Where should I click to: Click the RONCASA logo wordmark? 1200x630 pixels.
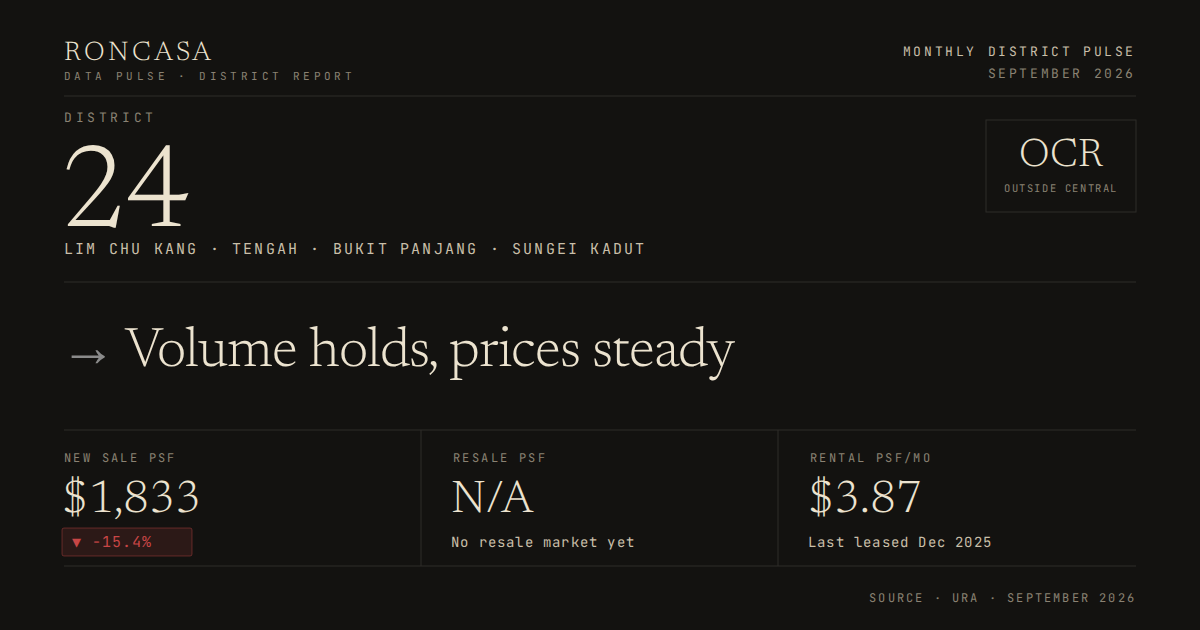point(138,51)
